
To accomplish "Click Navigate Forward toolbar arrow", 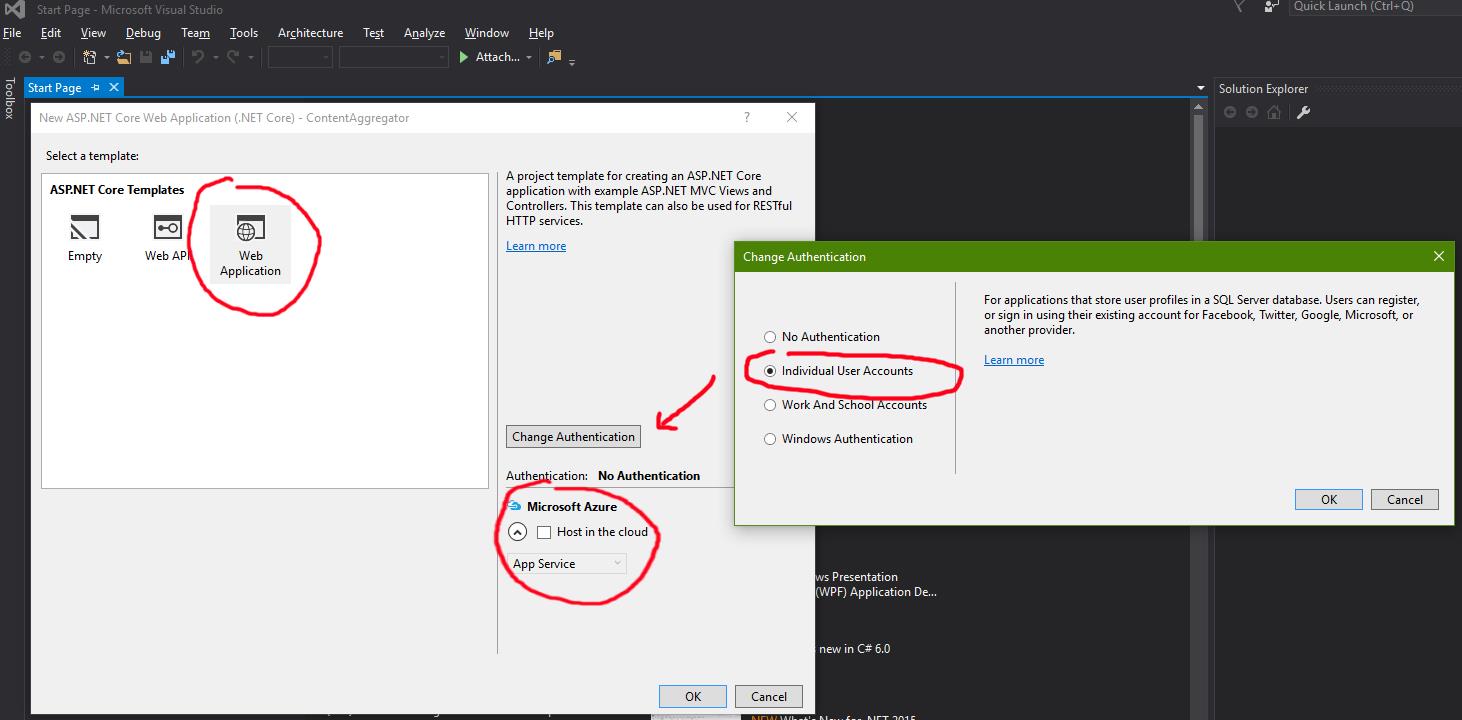I will pos(59,57).
